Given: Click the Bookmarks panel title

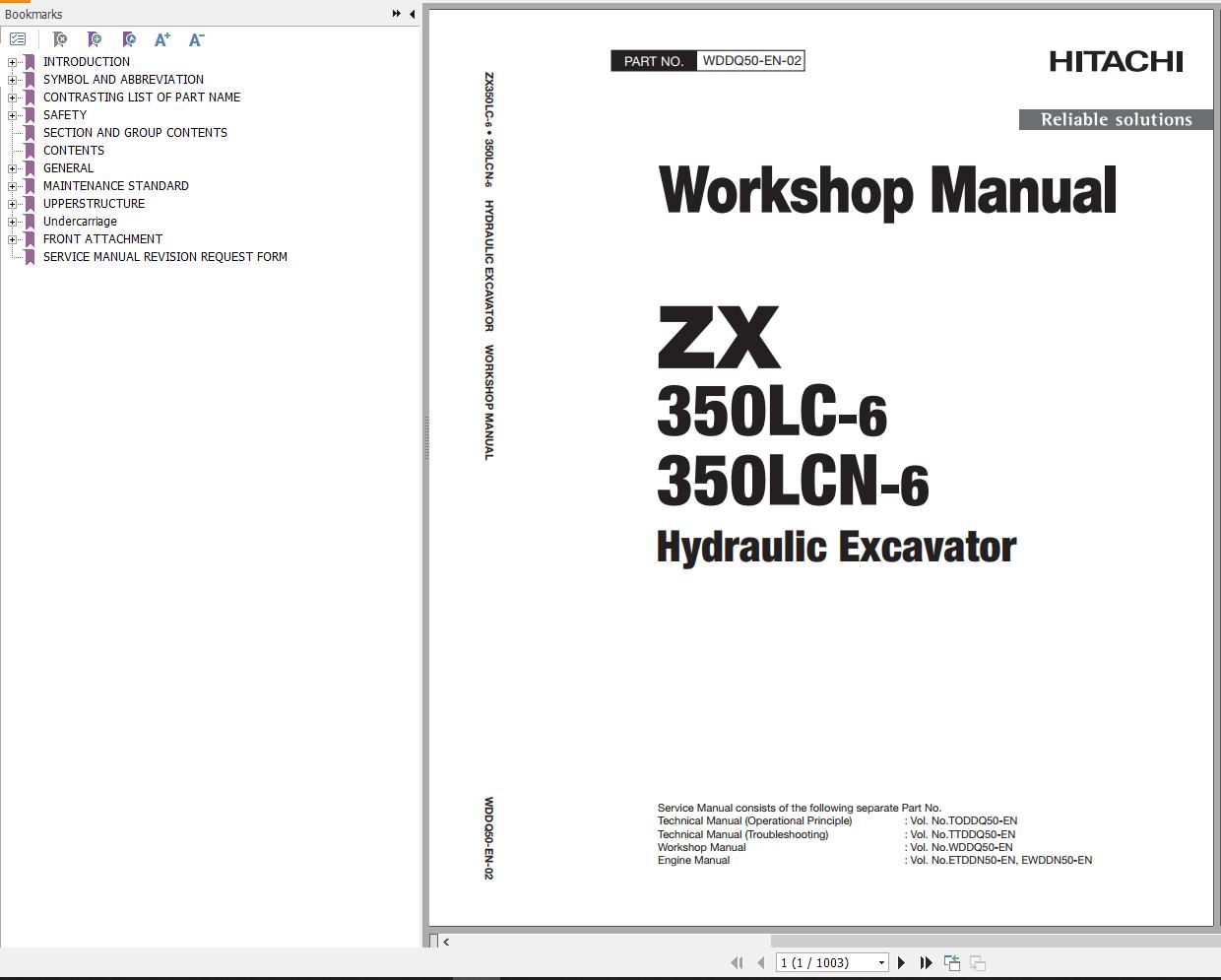Looking at the screenshot, I should pyautogui.click(x=33, y=14).
